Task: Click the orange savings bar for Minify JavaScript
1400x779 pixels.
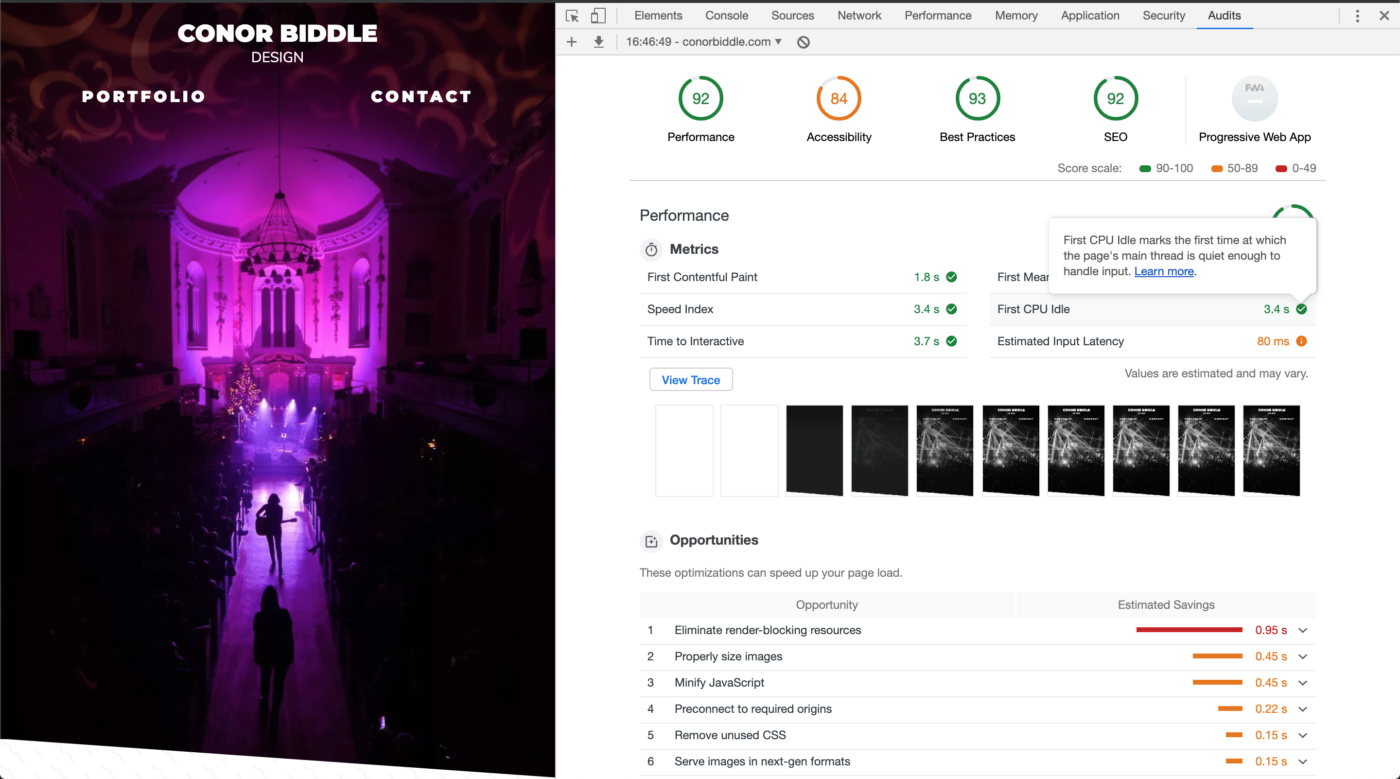Action: [1217, 683]
